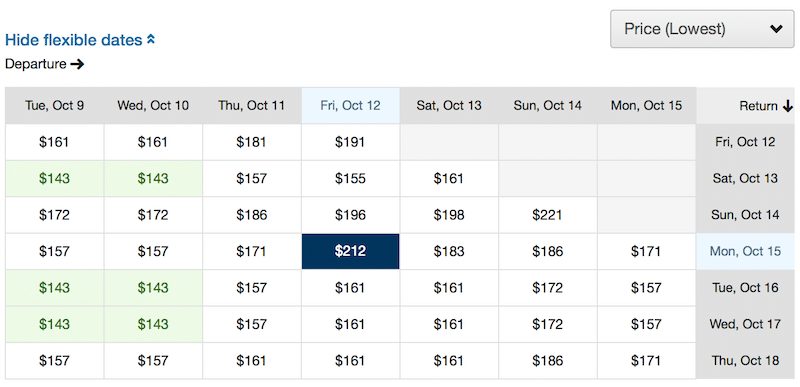Select $181 fare departing Thu, Oct 11
This screenshot has height=387, width=800.
pyautogui.click(x=252, y=142)
